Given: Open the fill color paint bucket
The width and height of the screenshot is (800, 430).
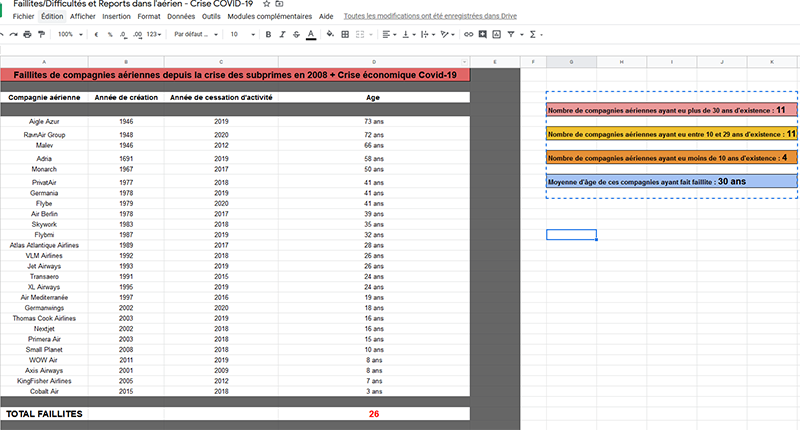Looking at the screenshot, I should (x=330, y=34).
